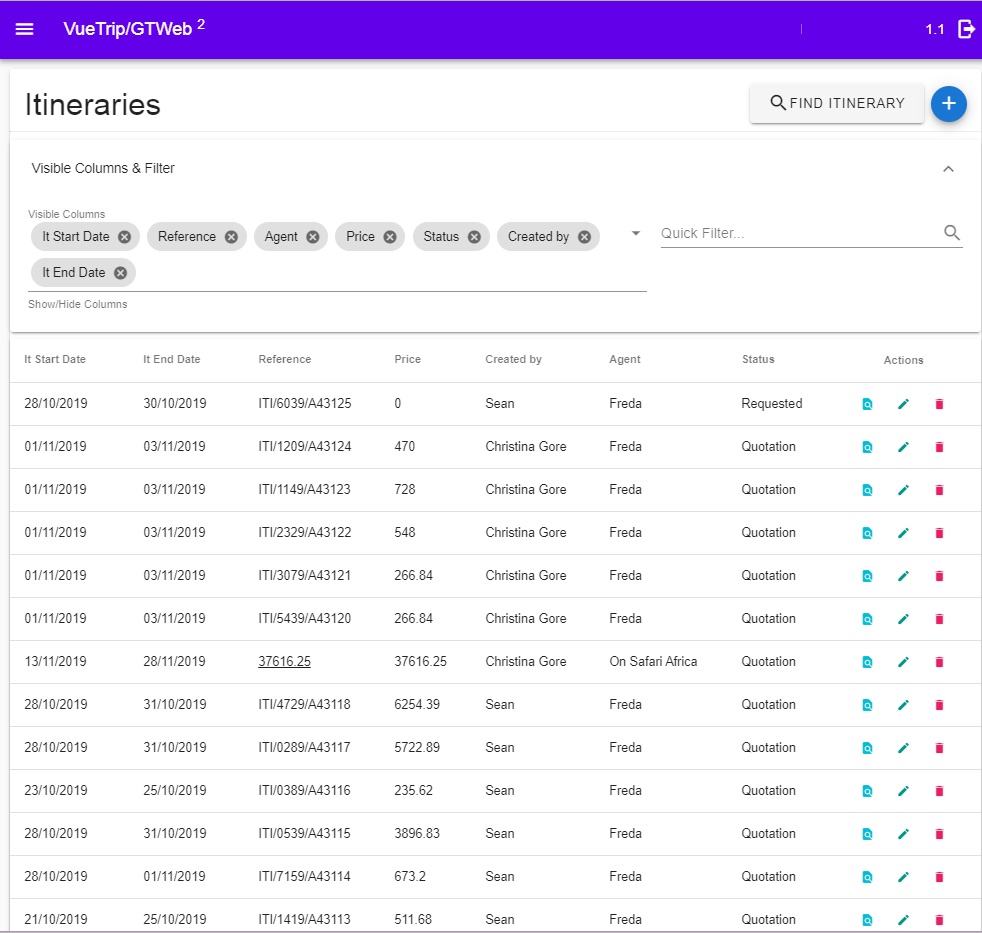Image resolution: width=982 pixels, height=933 pixels.
Task: Remove the Created by column chip
Action: [584, 237]
